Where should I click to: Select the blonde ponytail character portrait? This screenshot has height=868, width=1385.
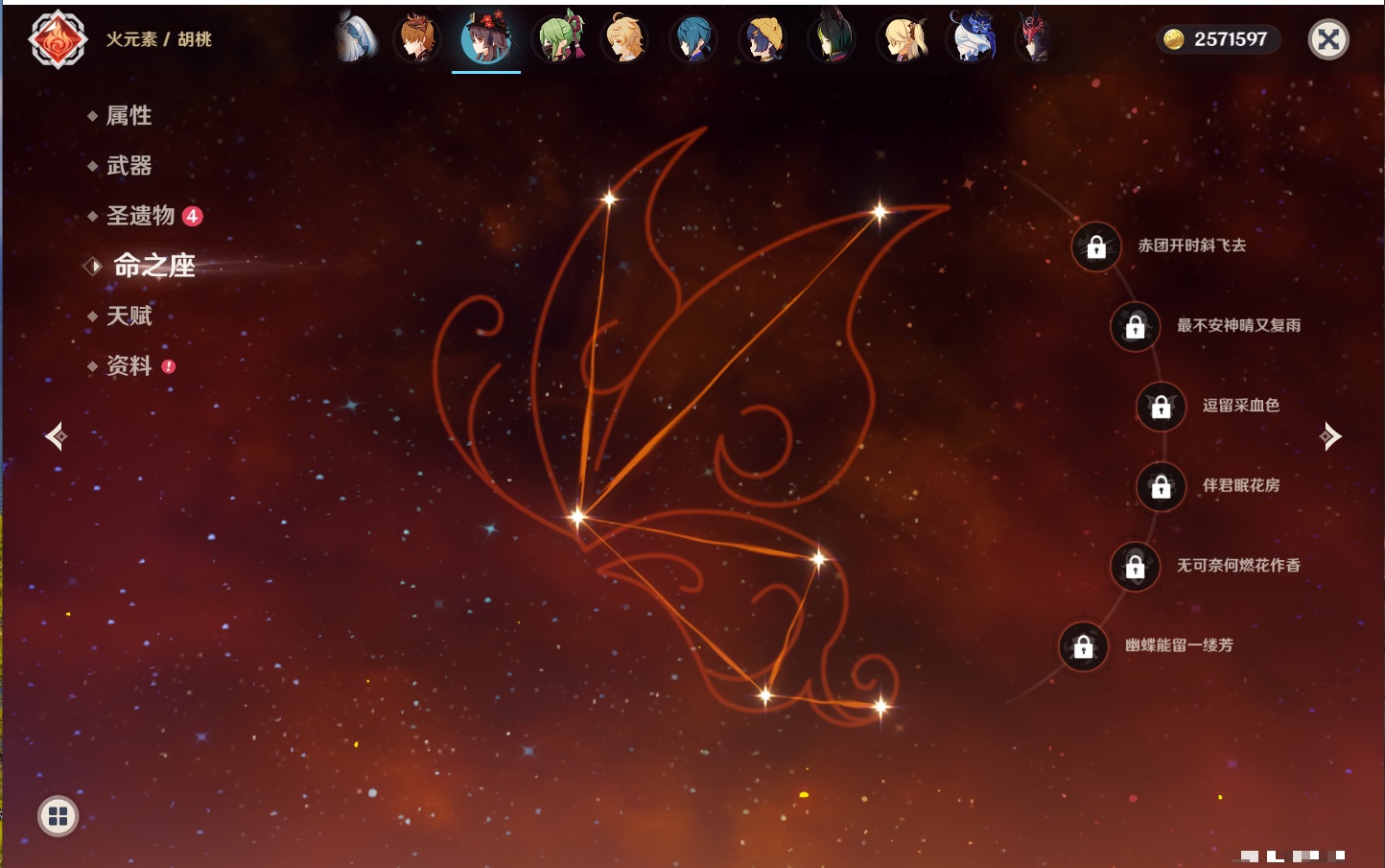click(903, 38)
